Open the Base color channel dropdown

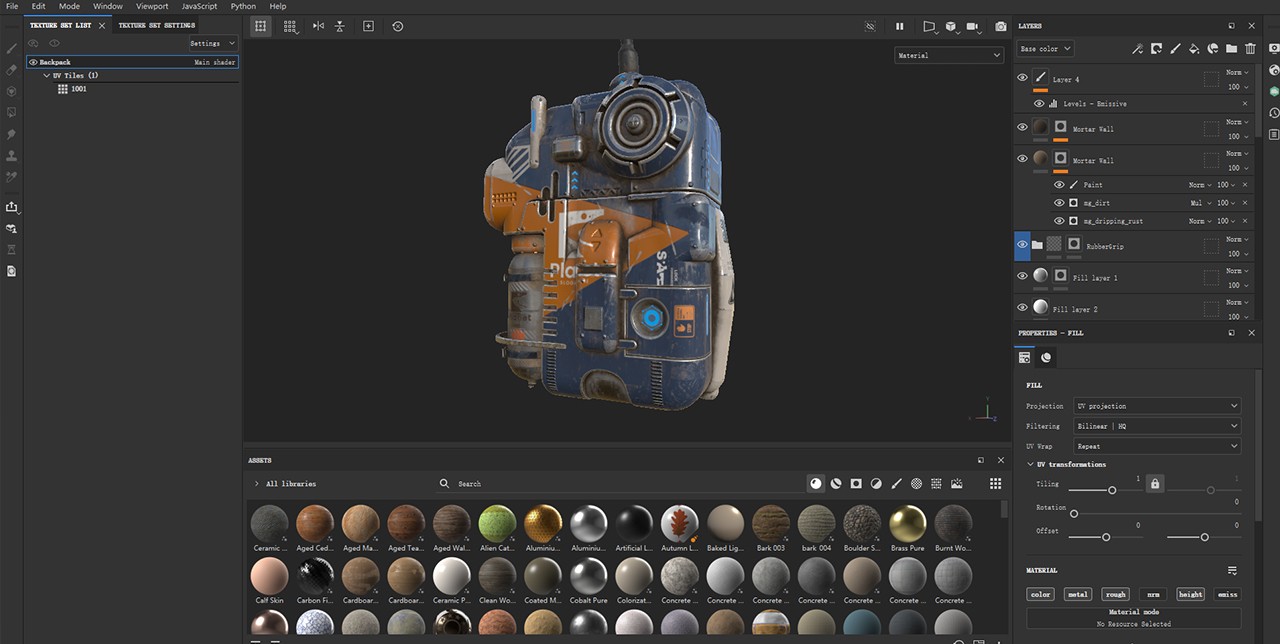point(1044,48)
